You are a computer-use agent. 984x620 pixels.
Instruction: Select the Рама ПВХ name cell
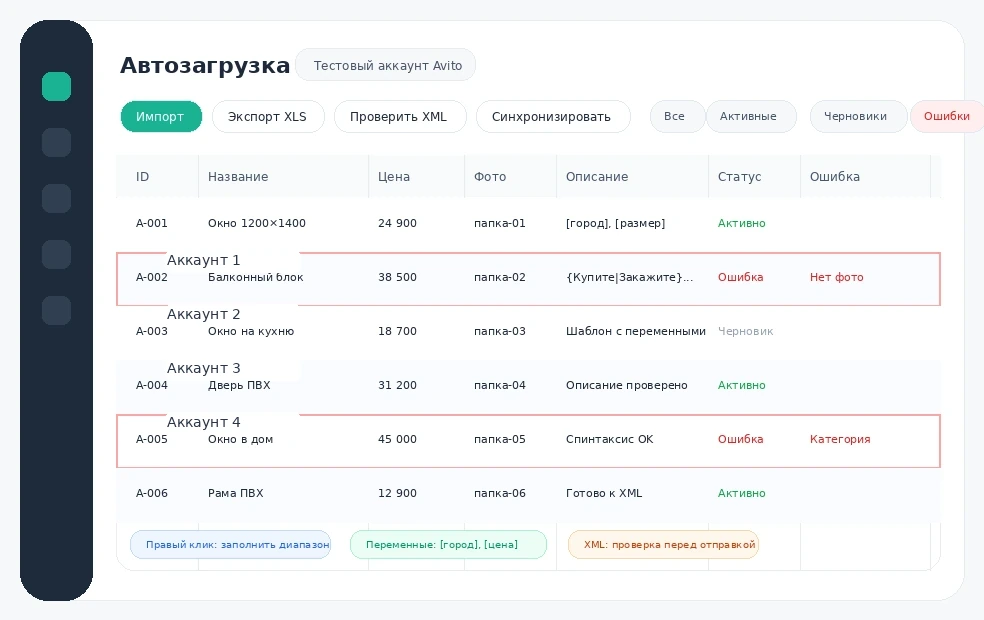pyautogui.click(x=235, y=493)
